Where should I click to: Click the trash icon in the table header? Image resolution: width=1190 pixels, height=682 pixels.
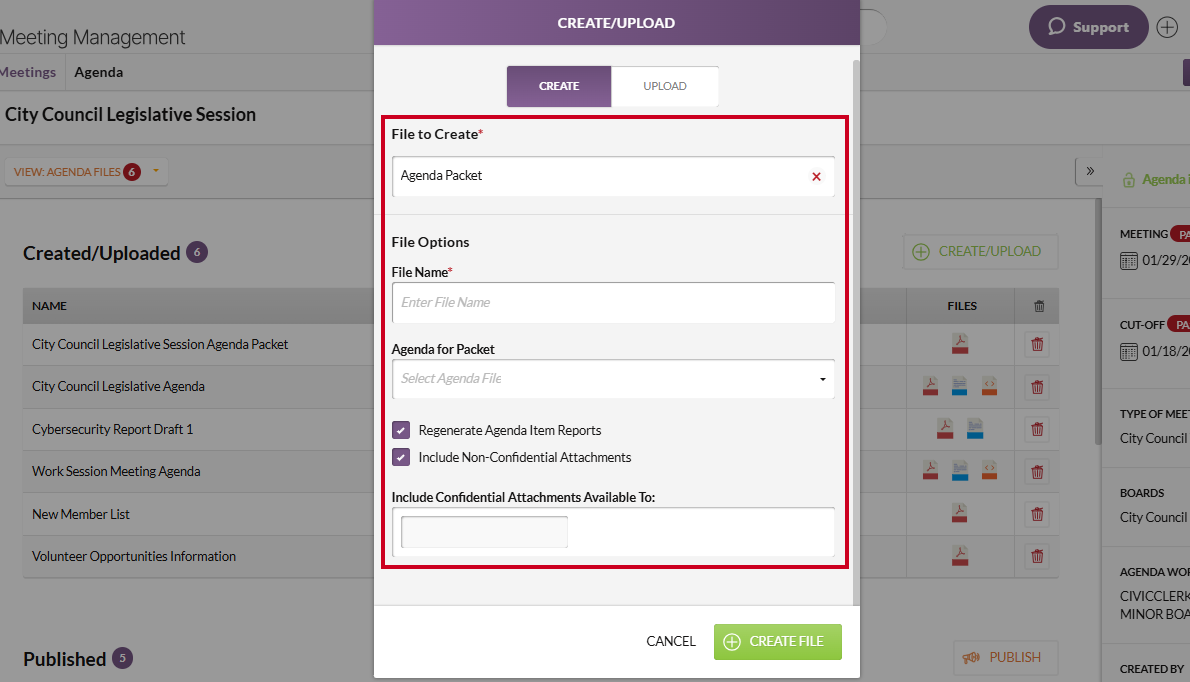[x=1039, y=306]
